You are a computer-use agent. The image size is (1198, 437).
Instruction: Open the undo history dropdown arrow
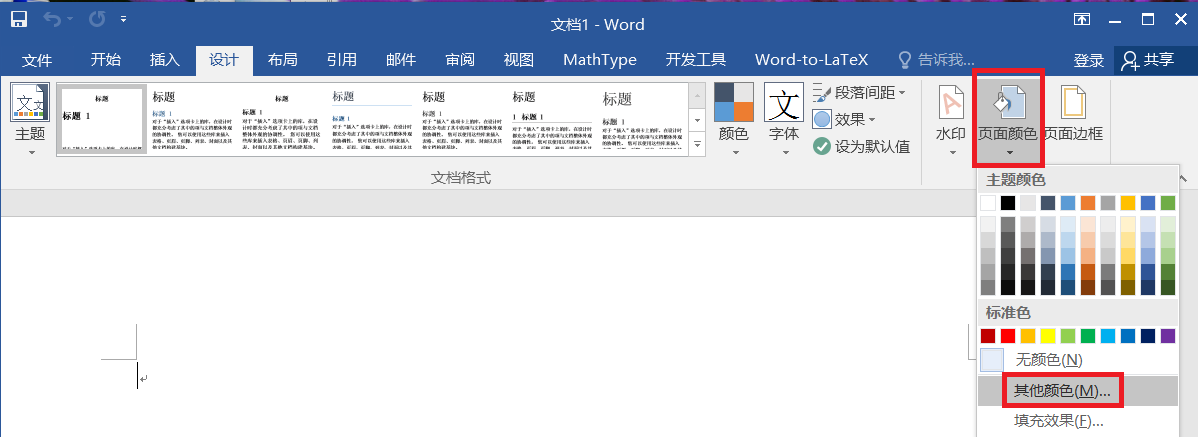[x=72, y=19]
